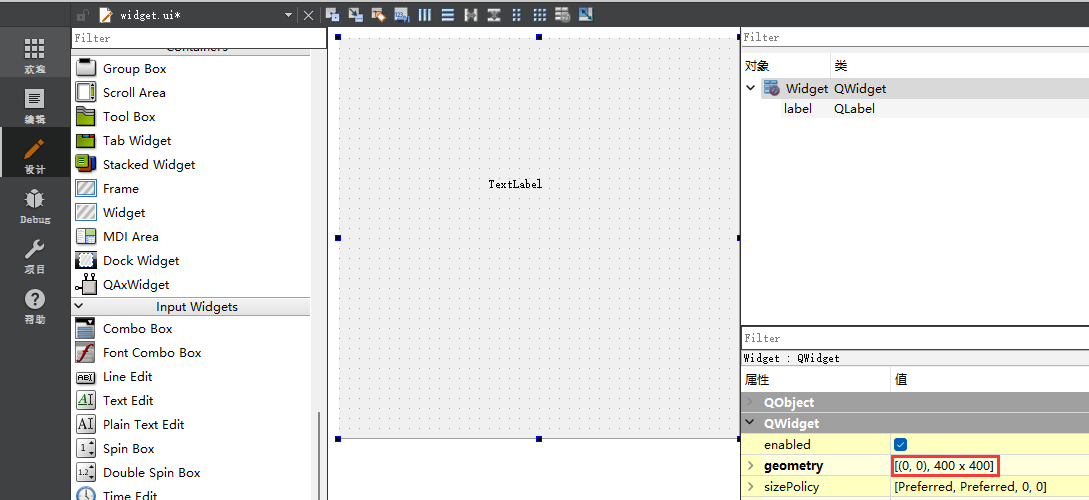The height and width of the screenshot is (500, 1089).
Task: Click the Adjust Size toolbar icon
Action: (x=585, y=14)
